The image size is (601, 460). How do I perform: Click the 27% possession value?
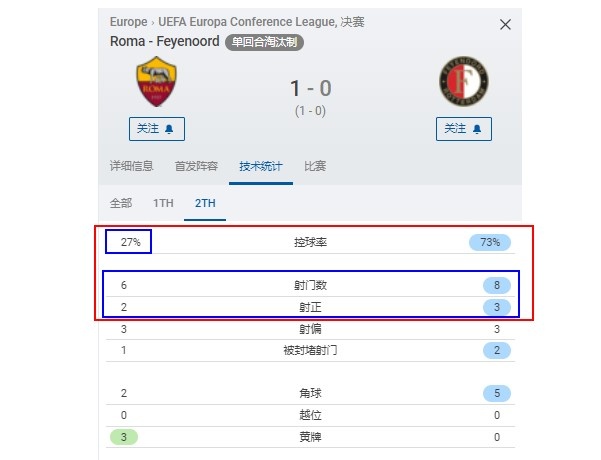click(x=130, y=242)
